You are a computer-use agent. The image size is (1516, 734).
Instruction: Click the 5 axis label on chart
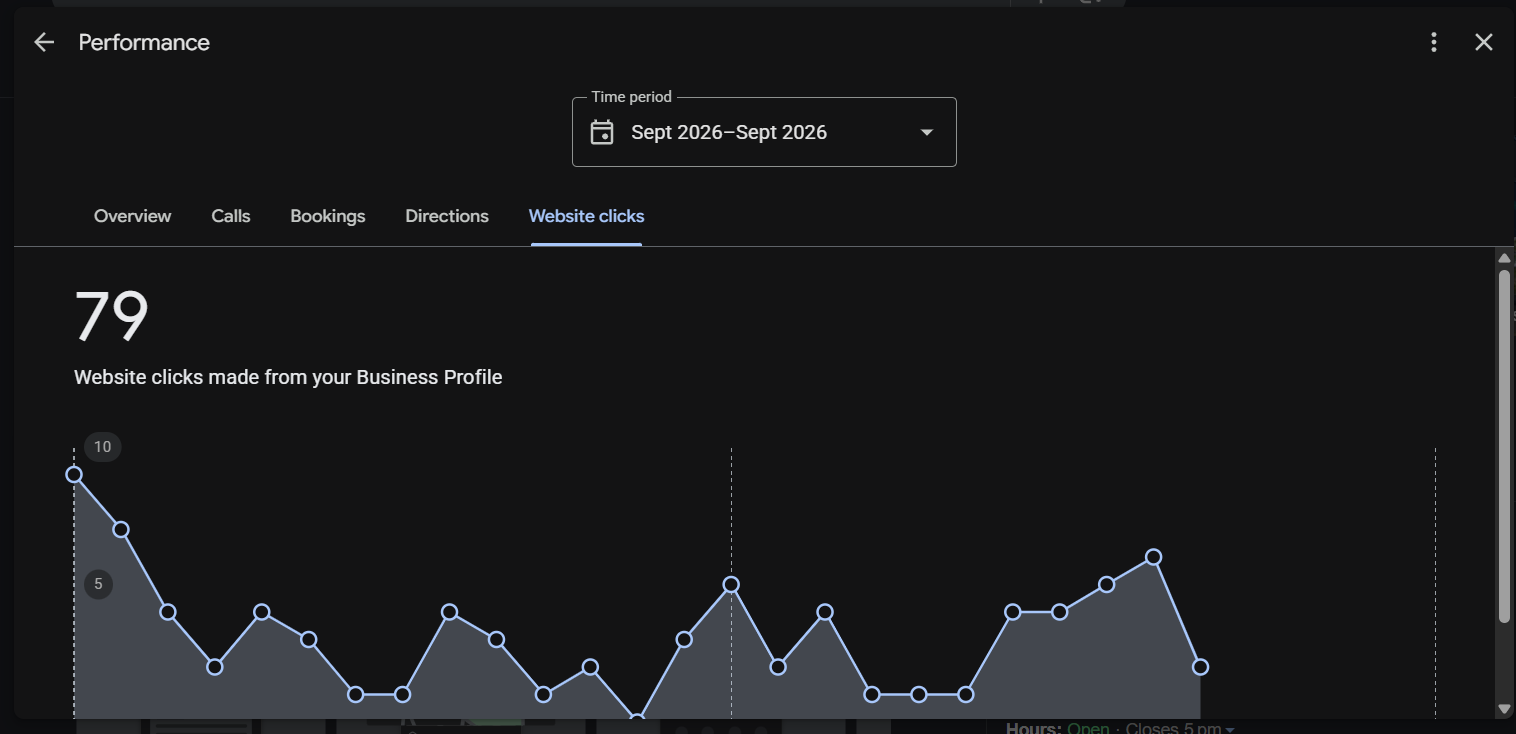coord(98,584)
